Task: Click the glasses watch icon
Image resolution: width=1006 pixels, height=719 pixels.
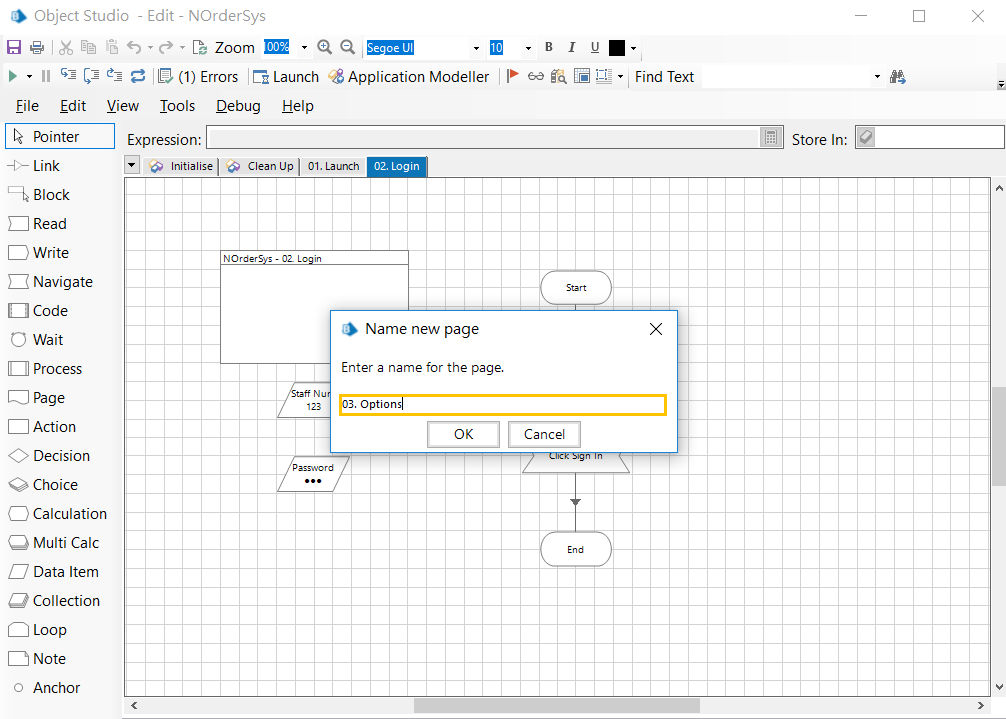Action: 535,76
